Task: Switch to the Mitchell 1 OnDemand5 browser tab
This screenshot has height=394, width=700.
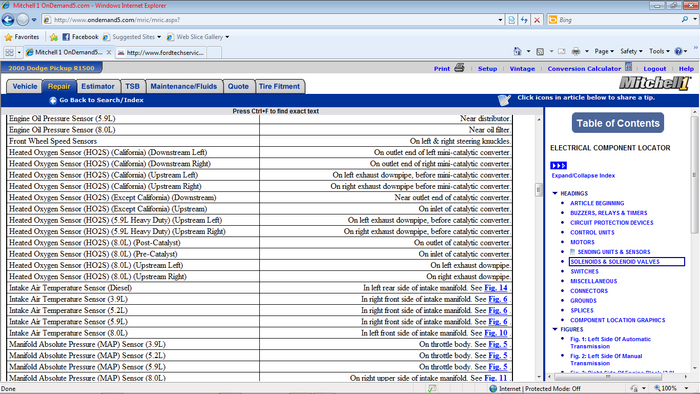Action: 65,53
